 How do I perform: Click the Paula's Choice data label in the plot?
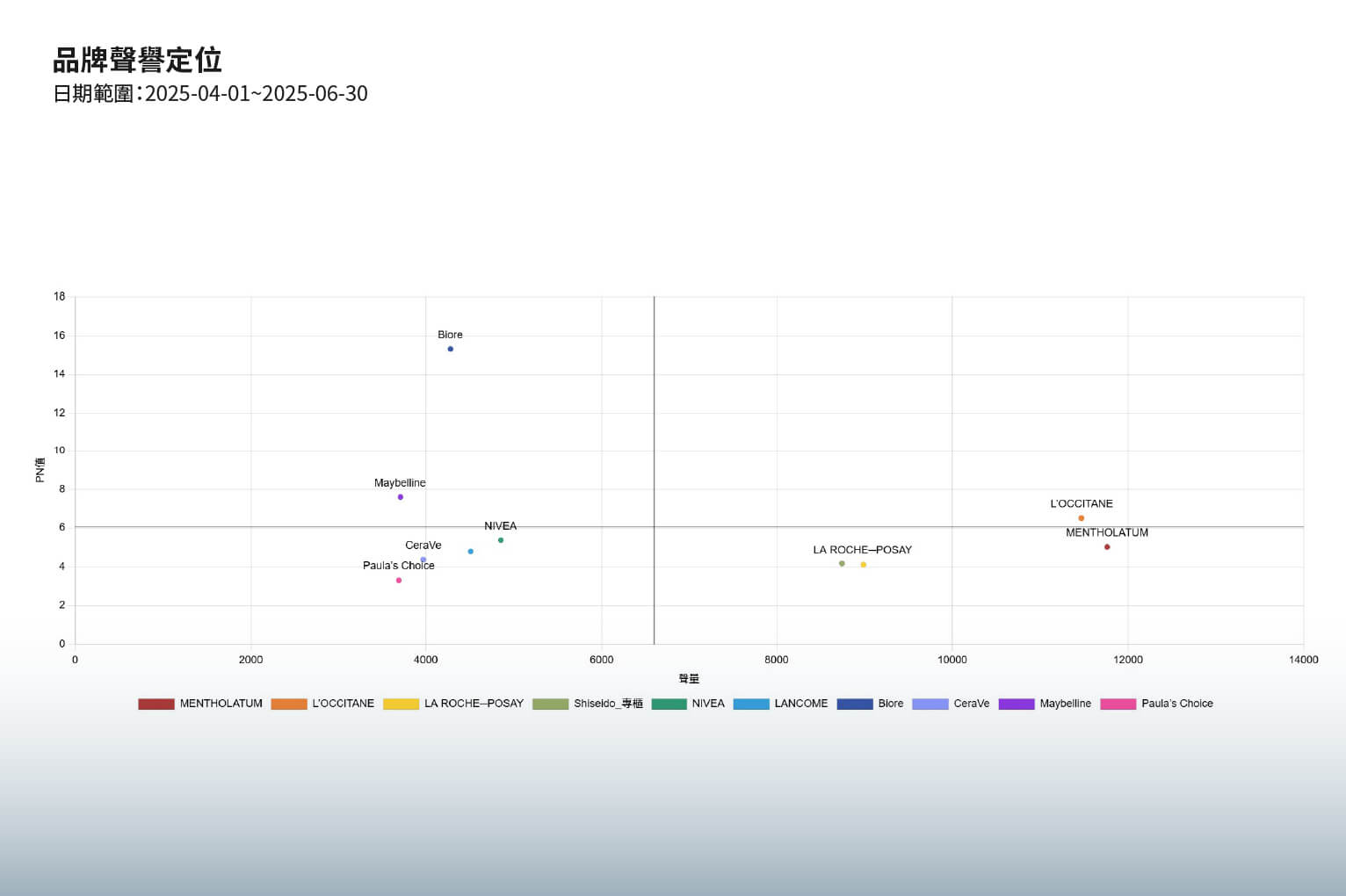click(399, 566)
